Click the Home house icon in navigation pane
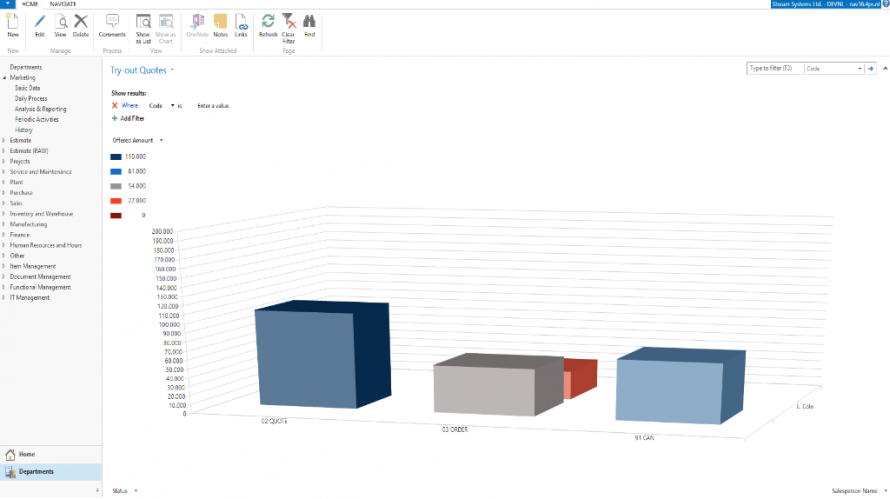 (x=10, y=455)
